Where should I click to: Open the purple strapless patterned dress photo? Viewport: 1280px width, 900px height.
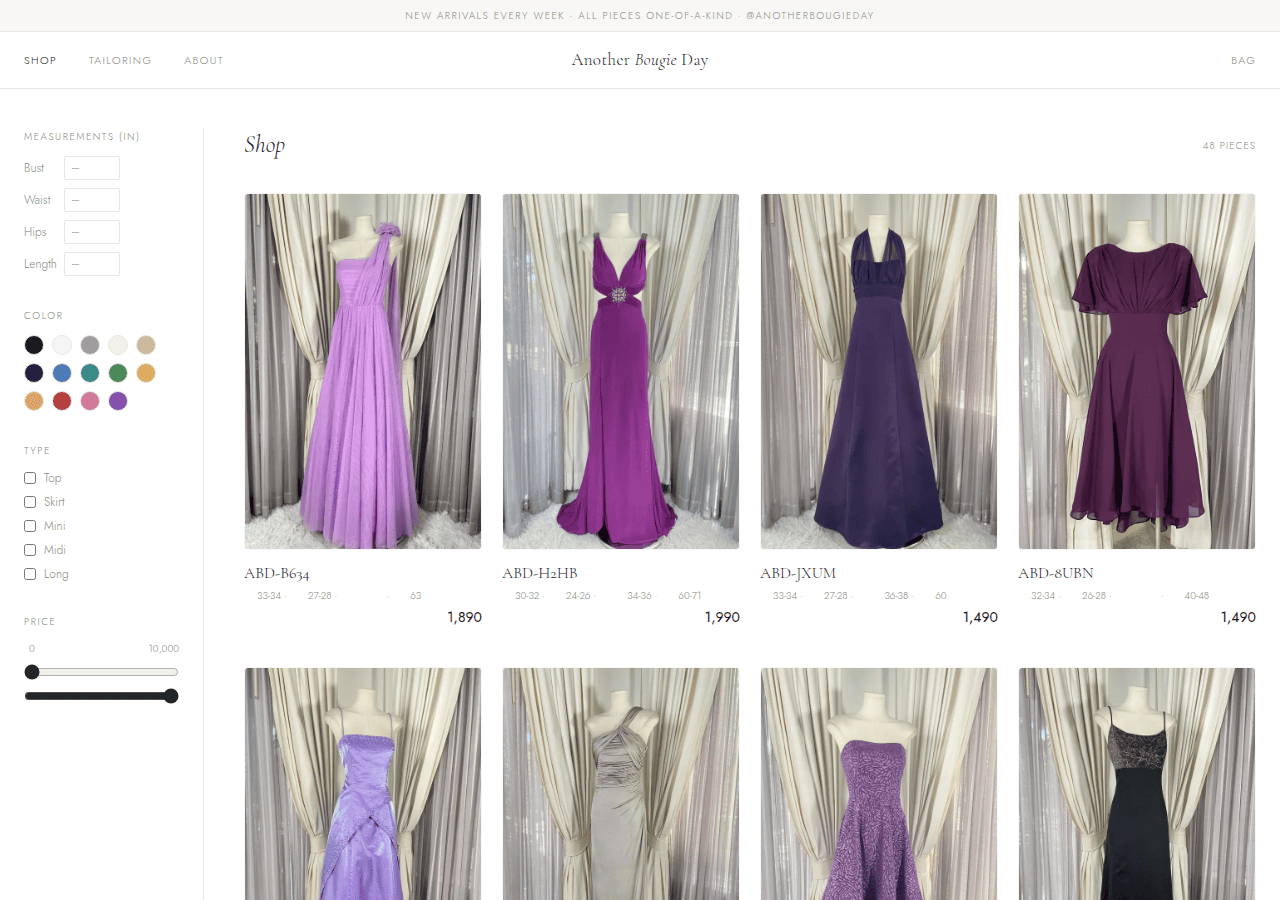tap(879, 784)
